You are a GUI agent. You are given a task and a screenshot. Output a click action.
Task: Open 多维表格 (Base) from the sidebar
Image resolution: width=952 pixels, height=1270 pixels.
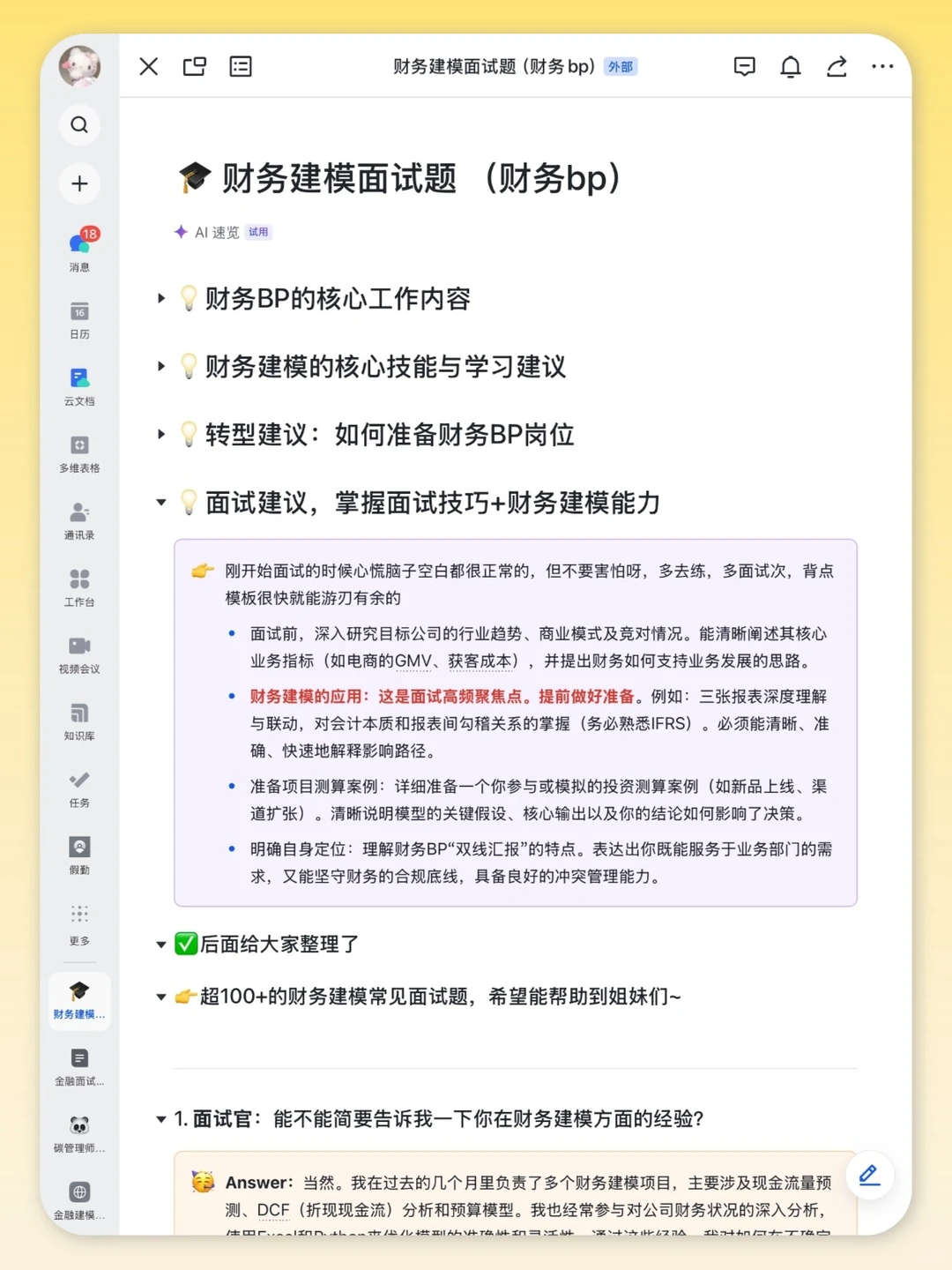79,446
